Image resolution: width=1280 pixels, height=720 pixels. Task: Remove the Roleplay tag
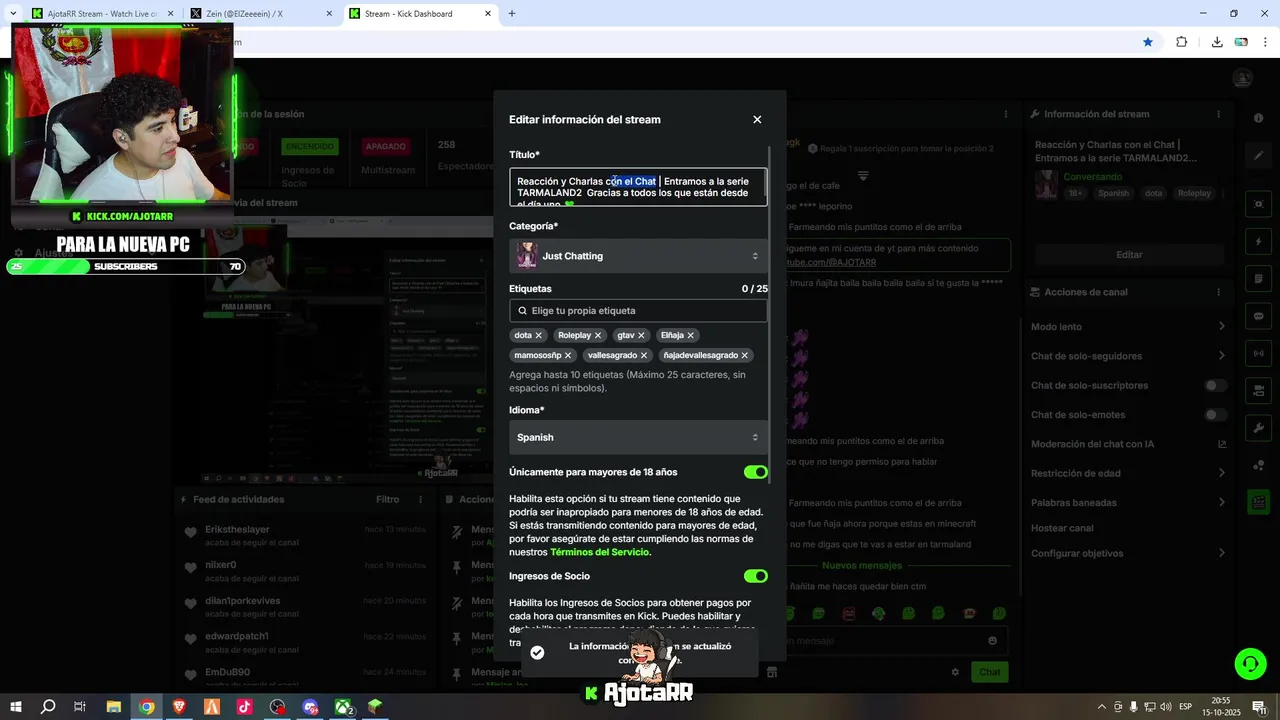598,335
